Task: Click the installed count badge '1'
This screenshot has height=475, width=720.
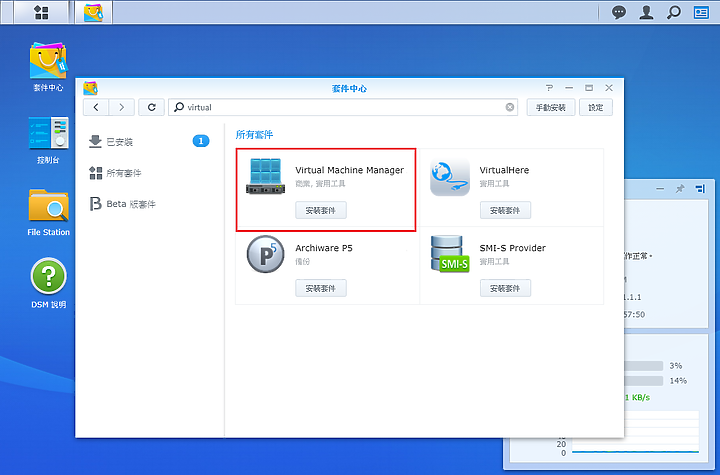Action: (x=201, y=141)
